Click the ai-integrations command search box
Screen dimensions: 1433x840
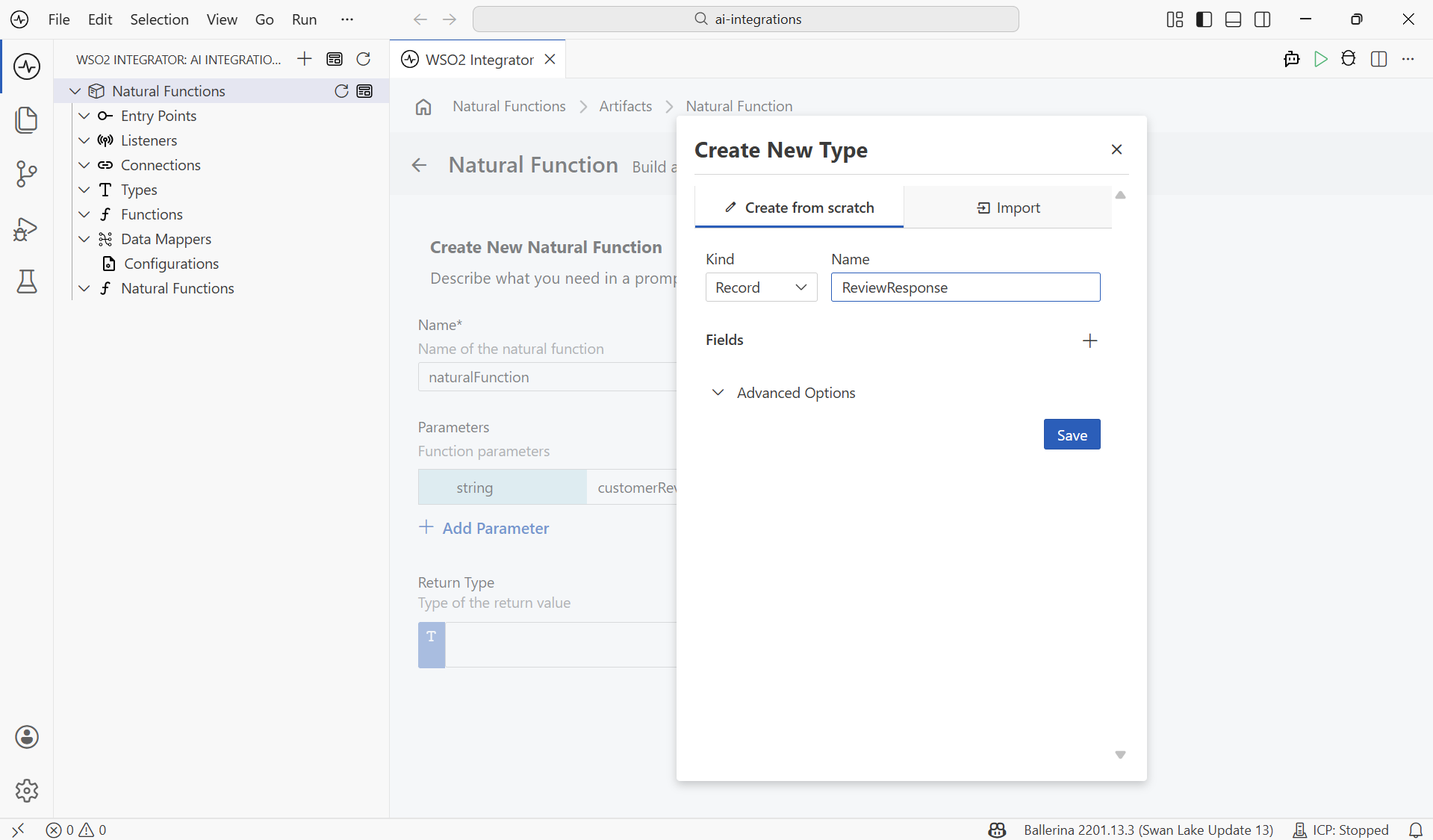745,19
